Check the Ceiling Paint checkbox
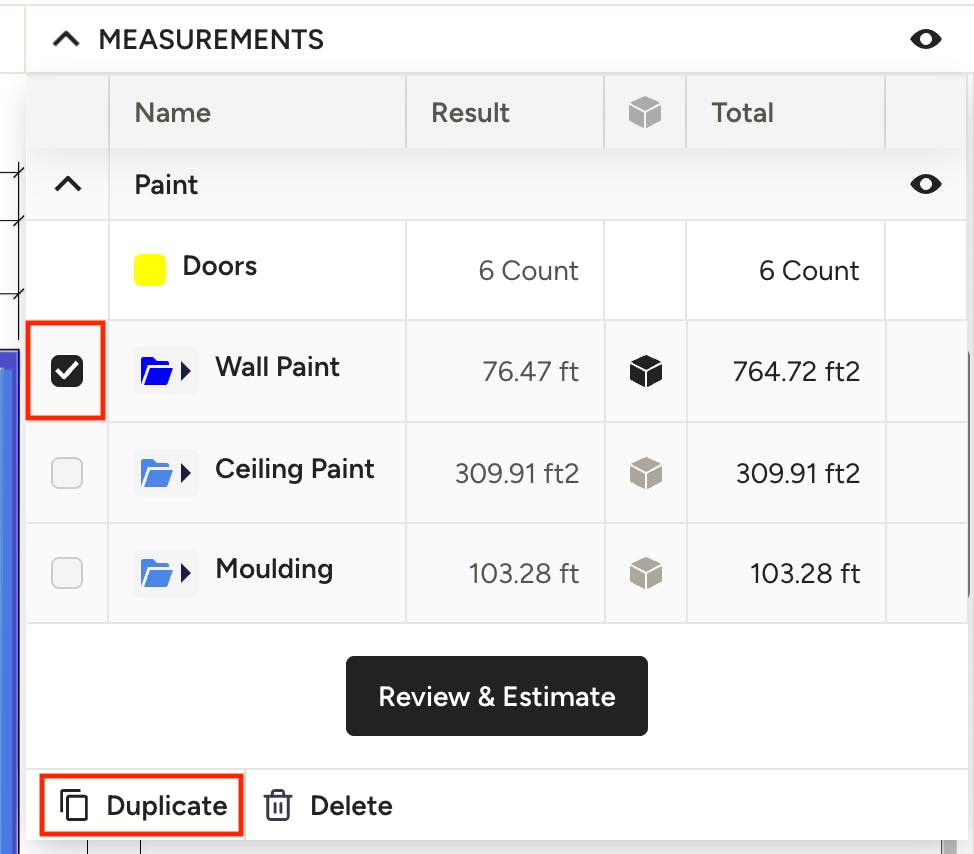The width and height of the screenshot is (974, 854). pos(66,473)
